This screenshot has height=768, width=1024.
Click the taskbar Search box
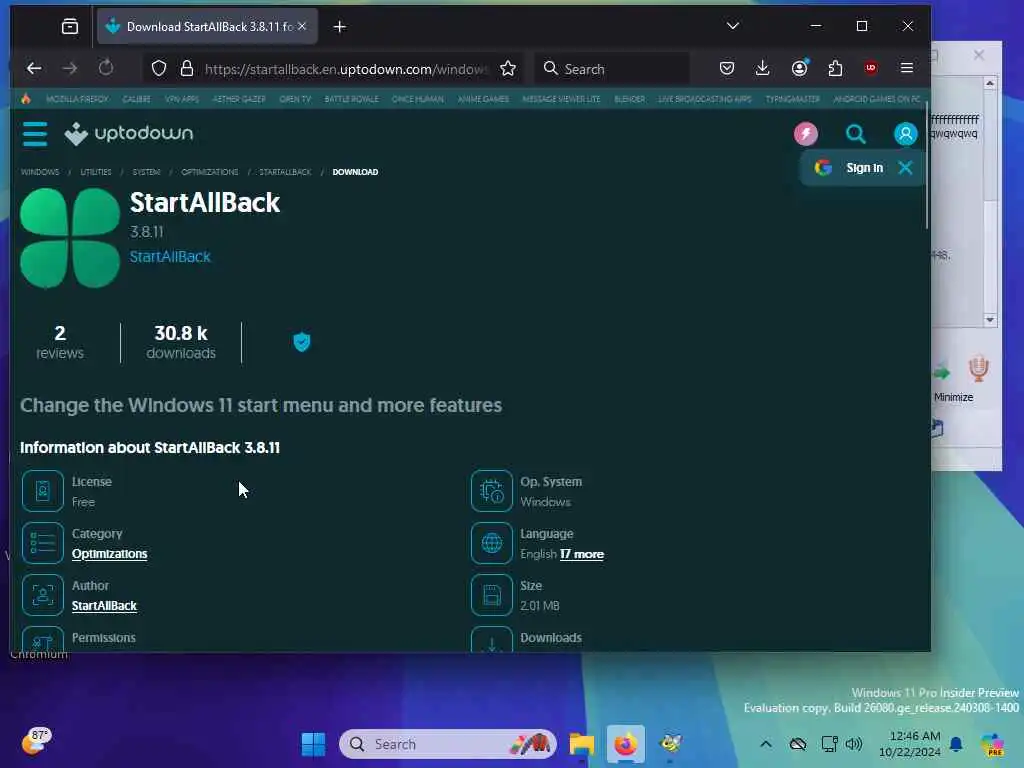coord(448,744)
